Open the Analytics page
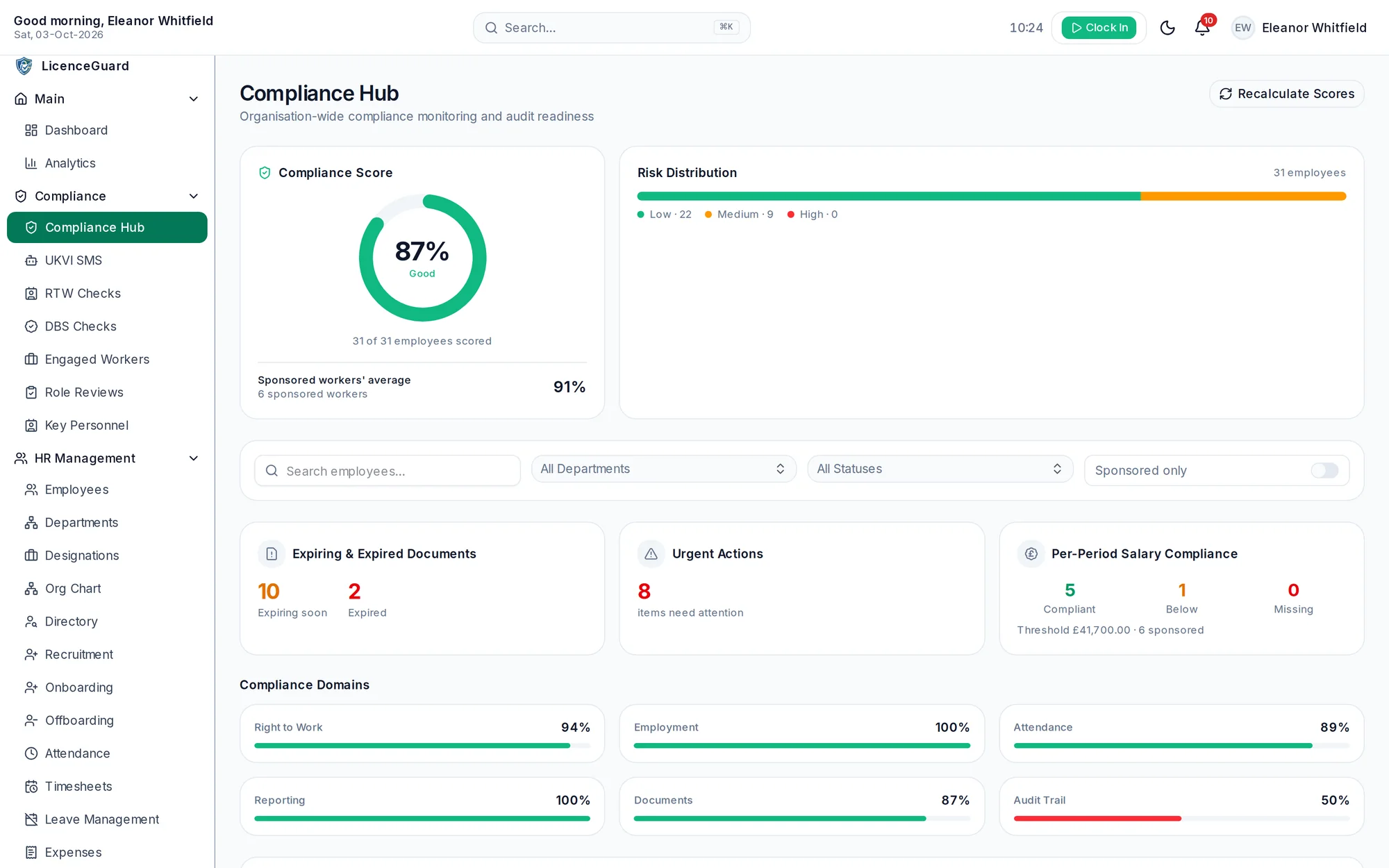1389x868 pixels. click(107, 163)
